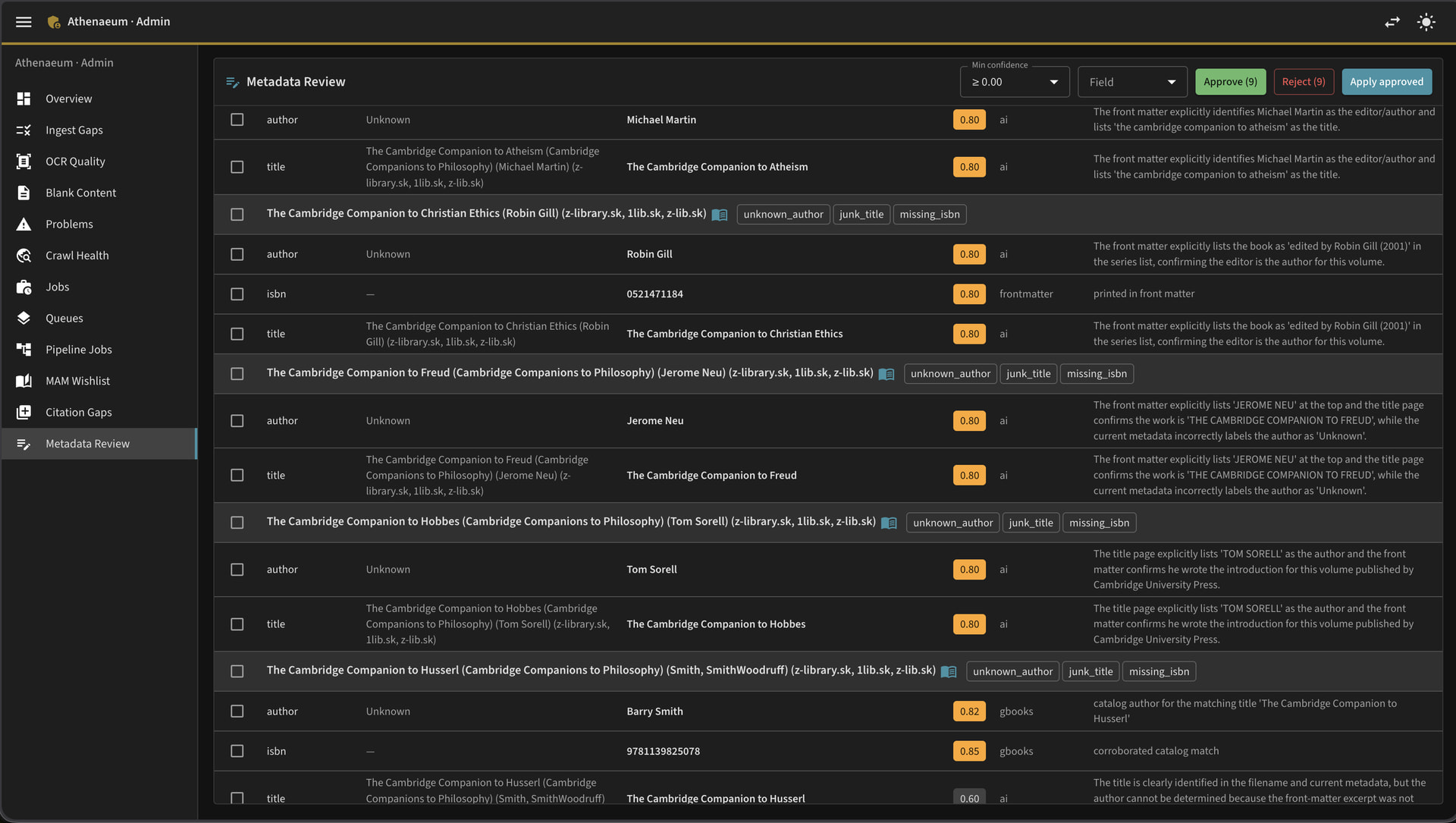
Task: Open the hamburger navigation menu
Action: (24, 22)
